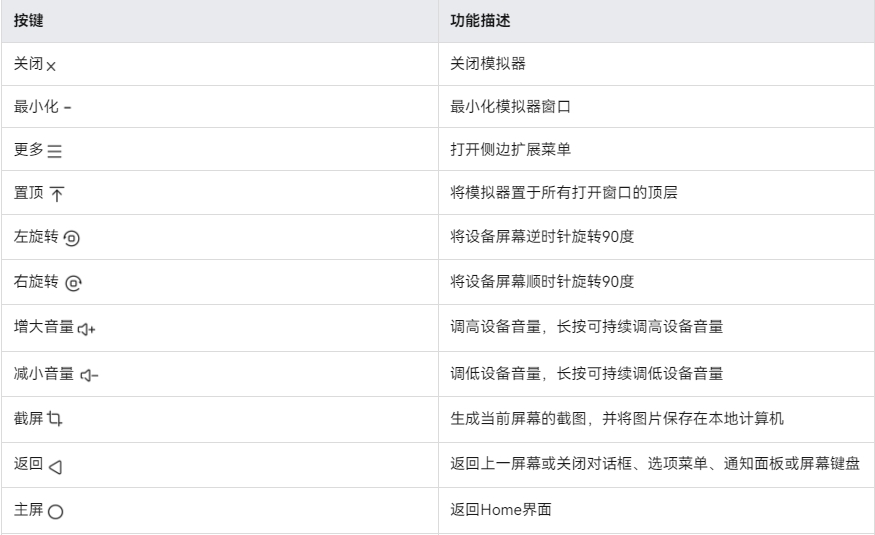The width and height of the screenshot is (875, 535).
Task: Click the 关闭模拟器 description text
Action: coord(488,64)
